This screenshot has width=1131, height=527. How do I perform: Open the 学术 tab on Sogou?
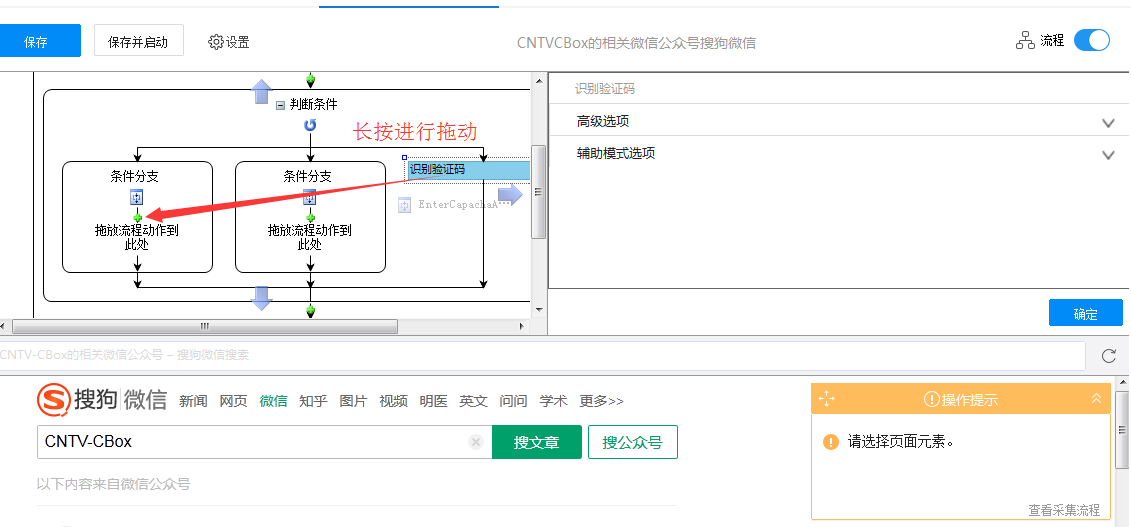point(553,401)
